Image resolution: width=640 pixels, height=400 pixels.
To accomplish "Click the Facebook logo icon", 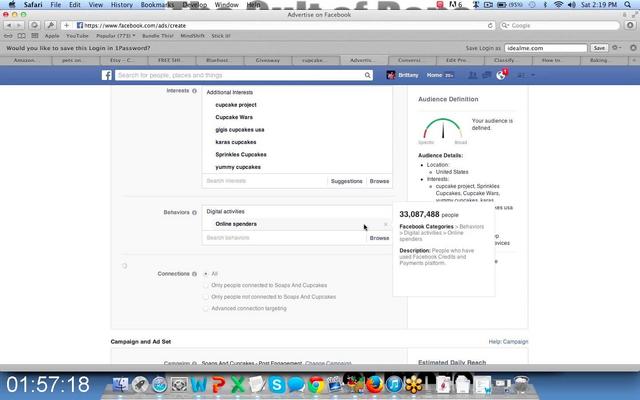I will pyautogui.click(x=107, y=75).
